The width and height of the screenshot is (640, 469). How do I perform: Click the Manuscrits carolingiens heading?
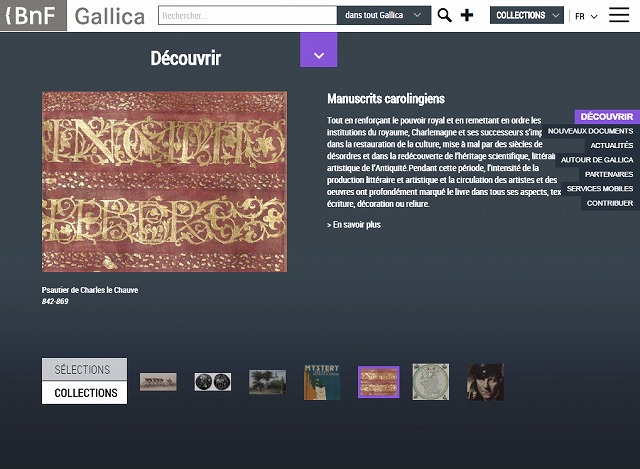(386, 99)
